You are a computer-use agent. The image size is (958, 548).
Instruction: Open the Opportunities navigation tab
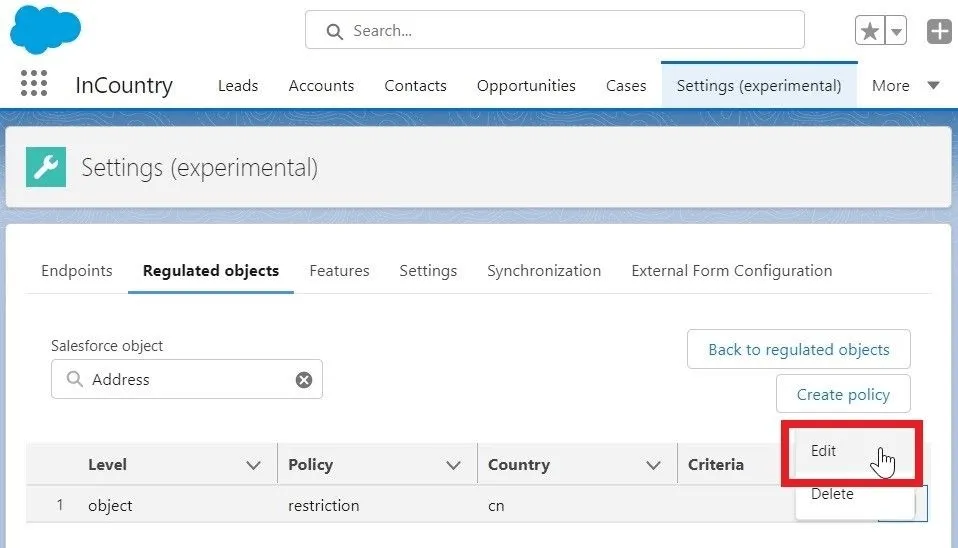(526, 86)
